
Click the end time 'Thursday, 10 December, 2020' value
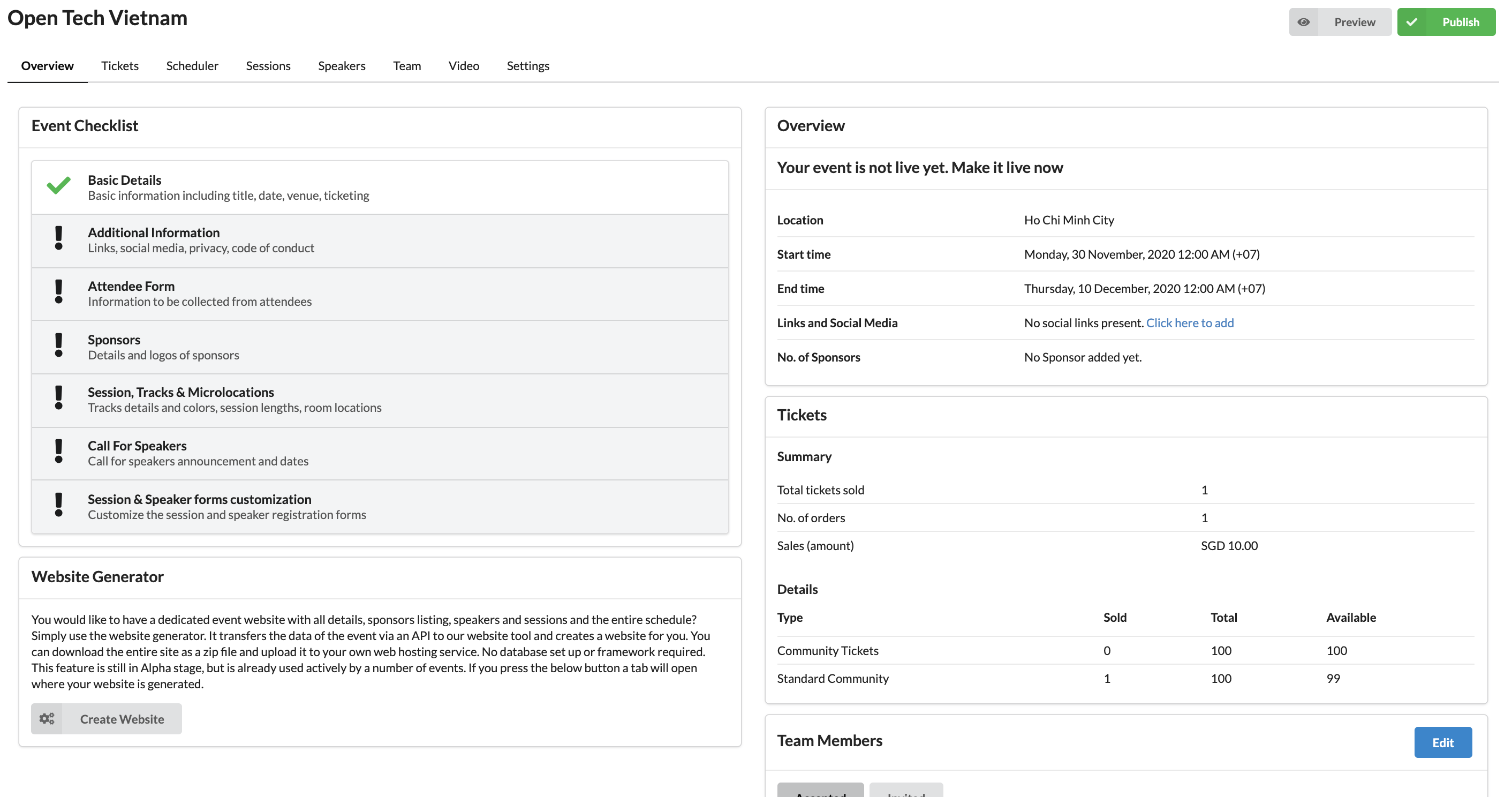(x=1145, y=288)
